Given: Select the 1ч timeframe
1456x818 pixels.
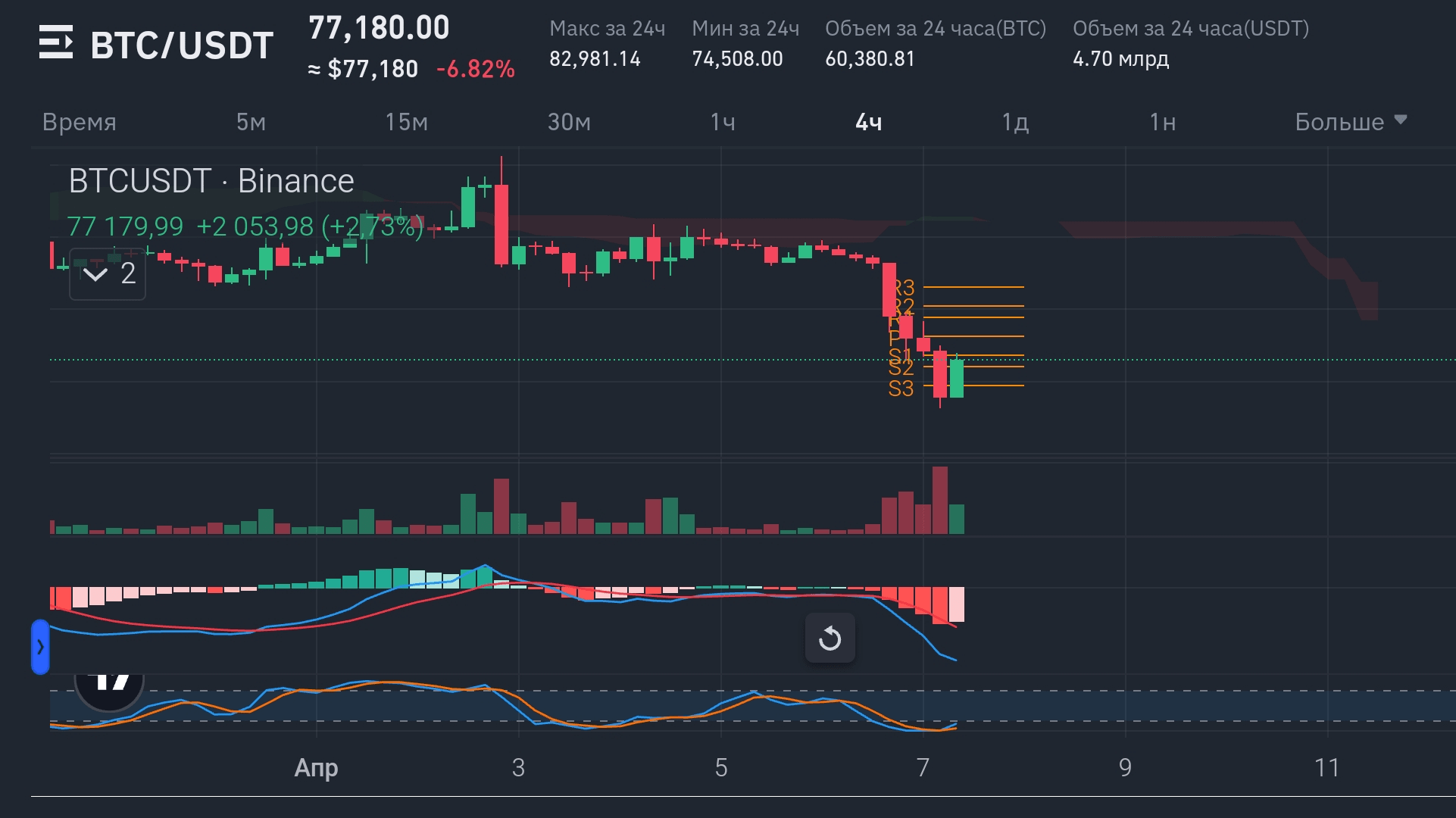Looking at the screenshot, I should tap(722, 122).
